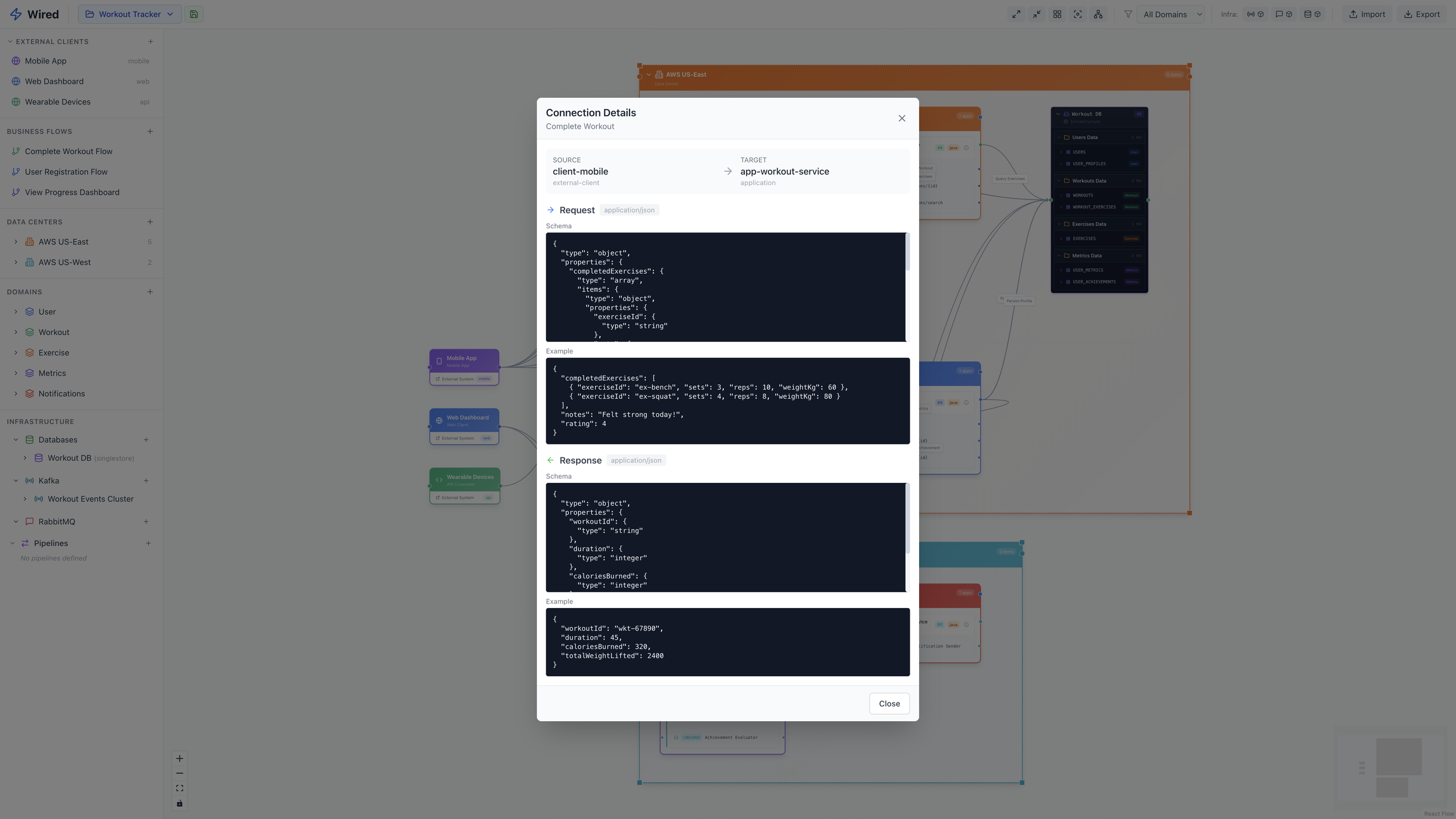Screen dimensions: 1456x819
Task: Click the Export button
Action: [1422, 14]
